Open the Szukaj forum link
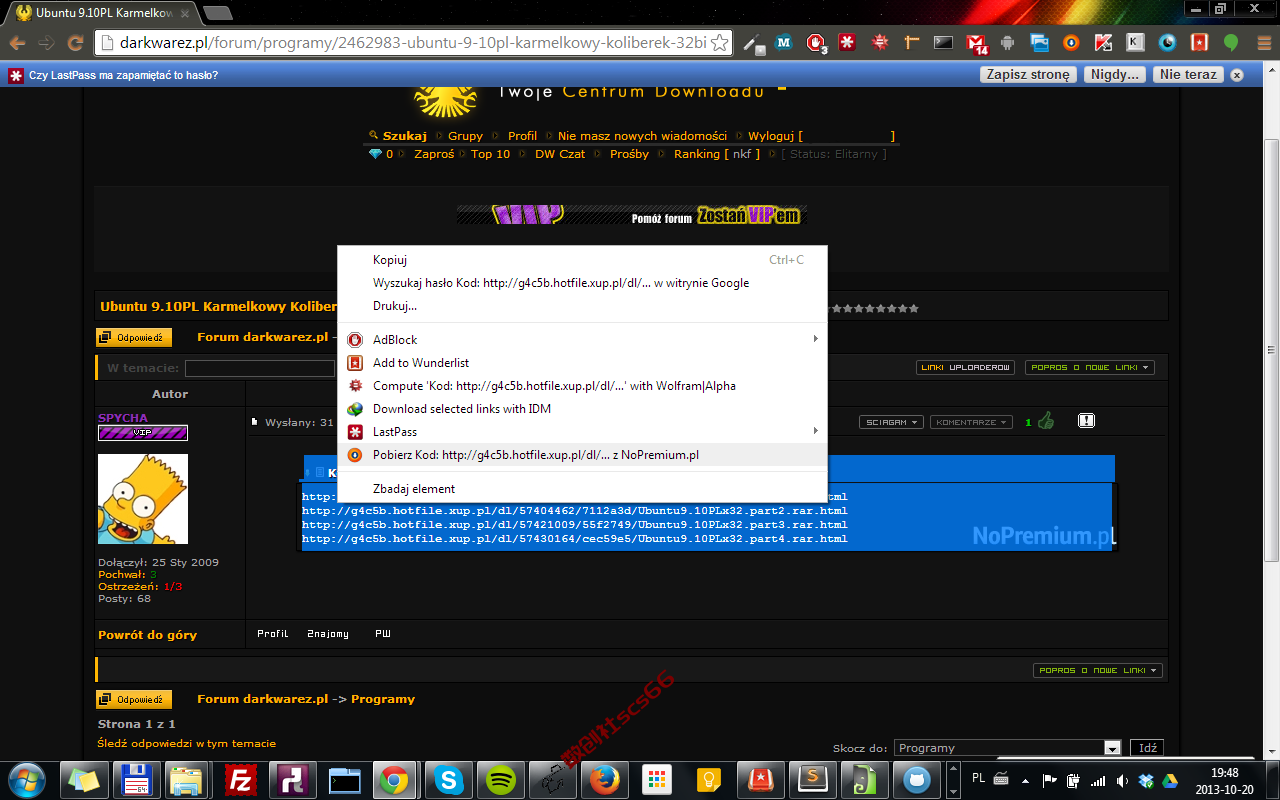 pos(404,136)
